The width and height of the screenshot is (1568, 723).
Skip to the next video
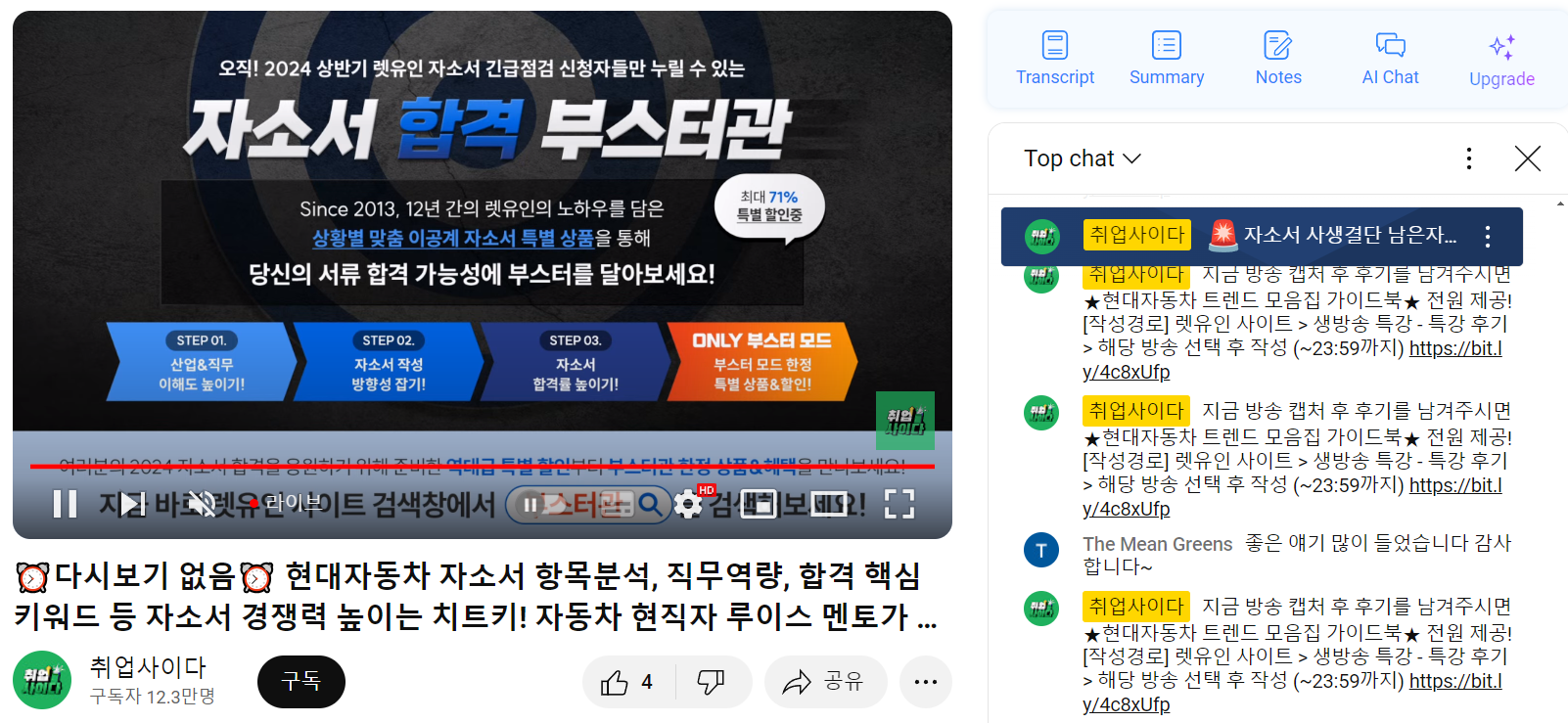click(132, 504)
